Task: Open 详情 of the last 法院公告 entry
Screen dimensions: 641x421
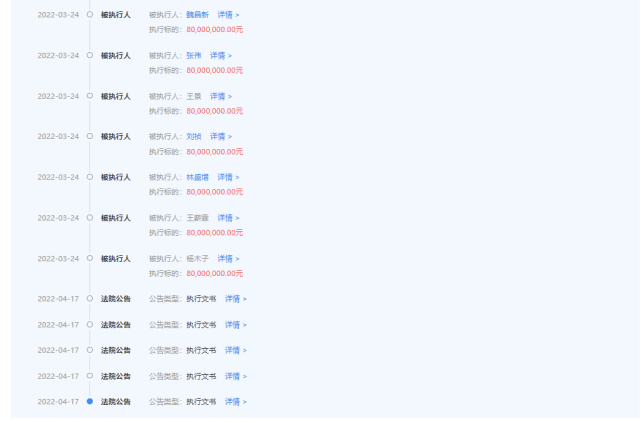Action: pos(235,401)
